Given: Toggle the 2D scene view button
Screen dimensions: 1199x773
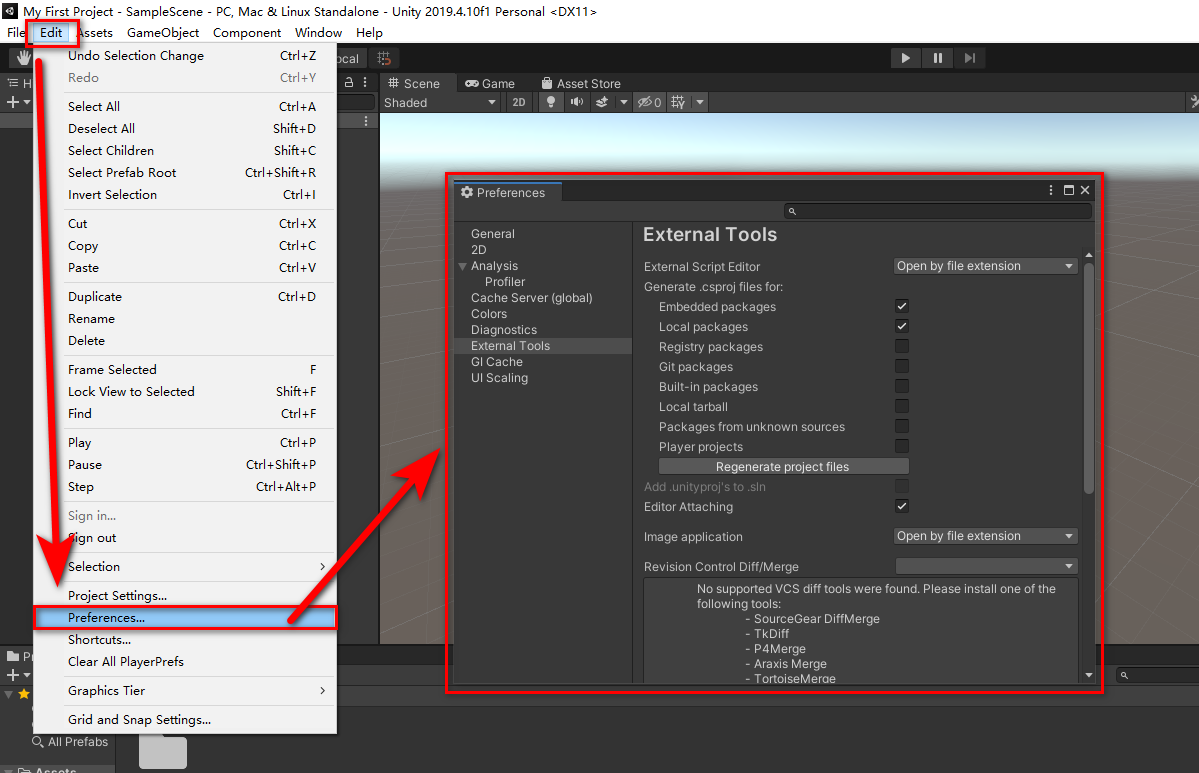Looking at the screenshot, I should [x=519, y=102].
